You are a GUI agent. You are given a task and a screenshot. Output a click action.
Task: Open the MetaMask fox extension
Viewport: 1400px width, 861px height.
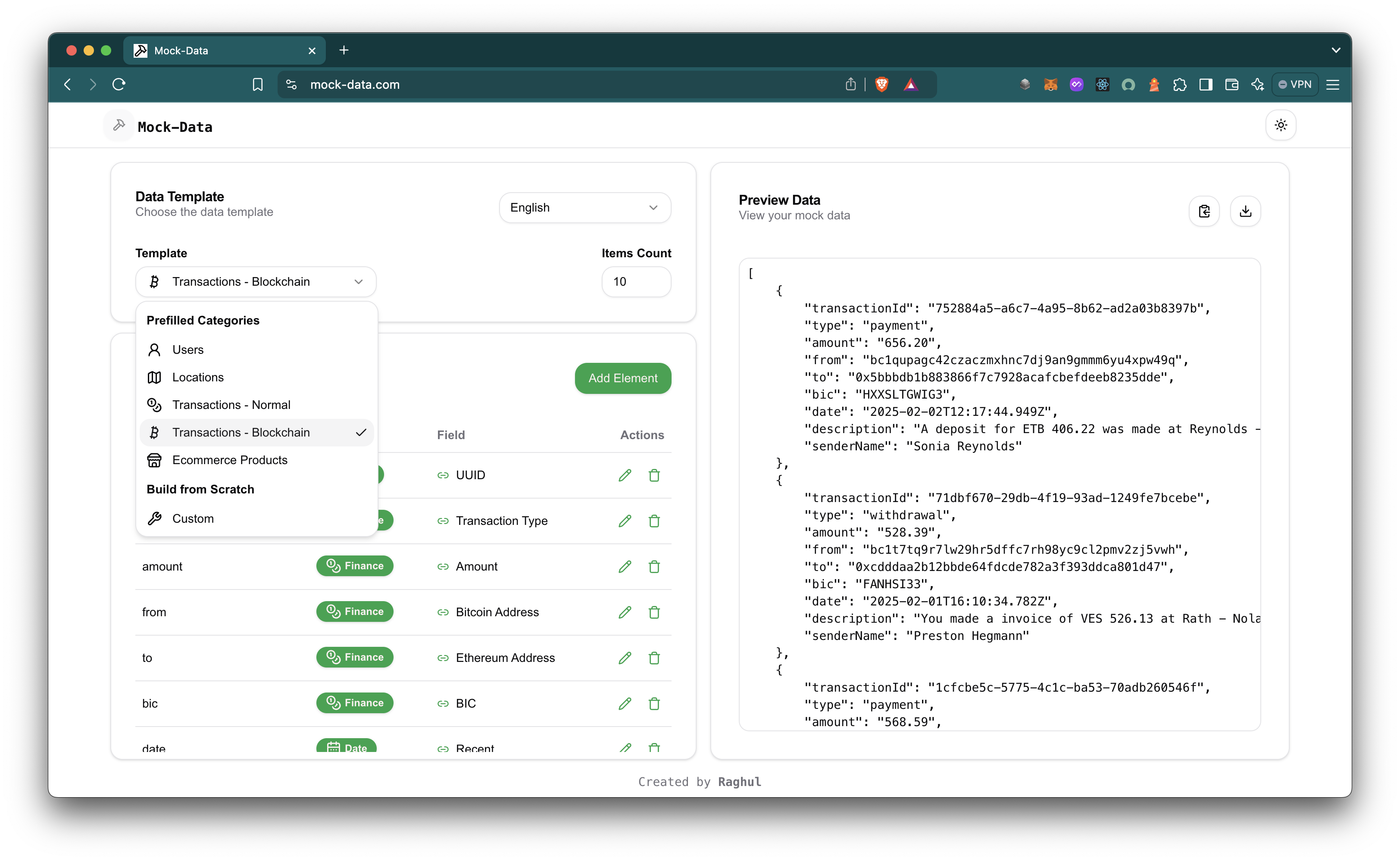click(1050, 84)
